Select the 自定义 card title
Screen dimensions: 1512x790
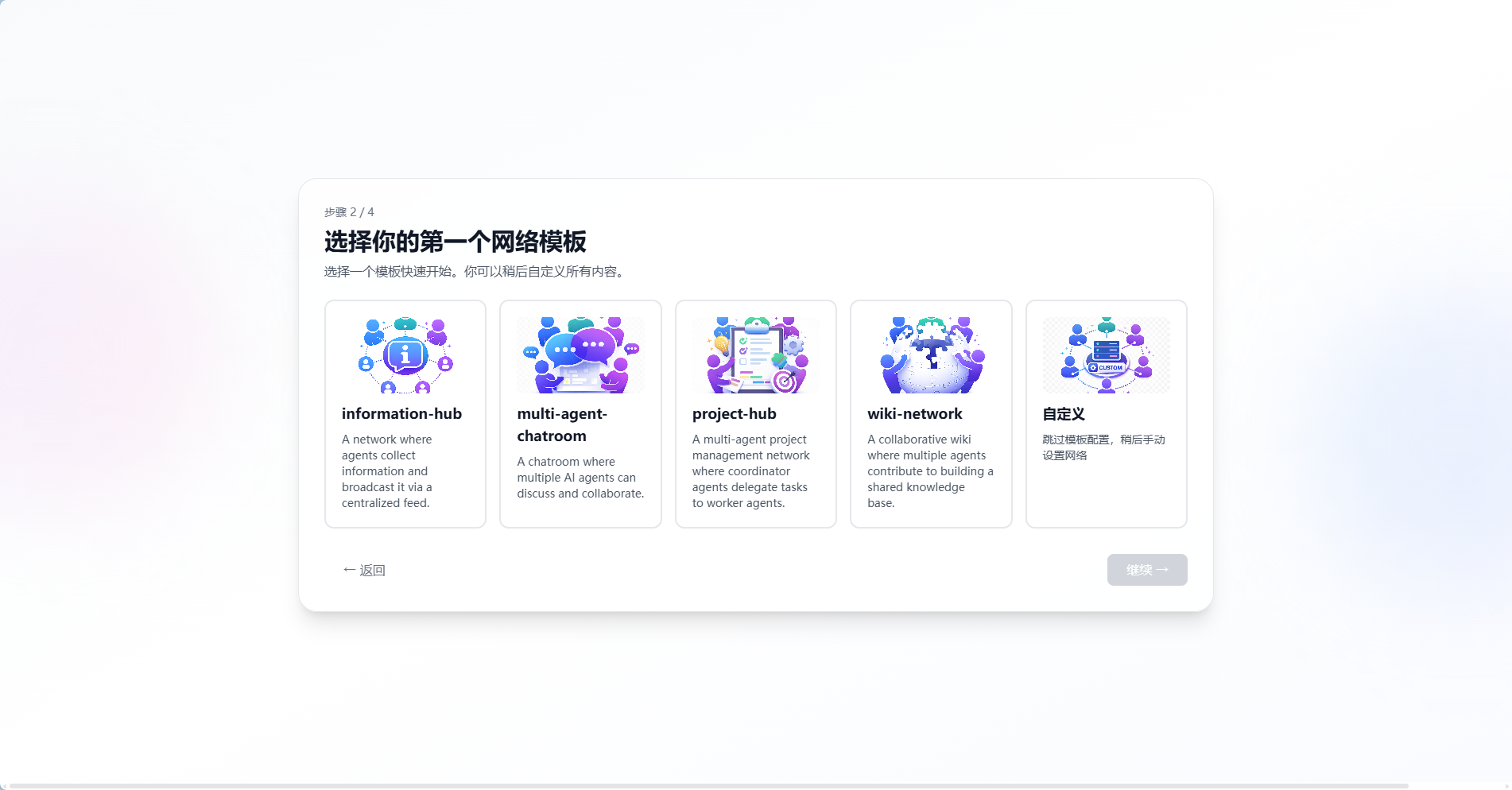tap(1064, 414)
